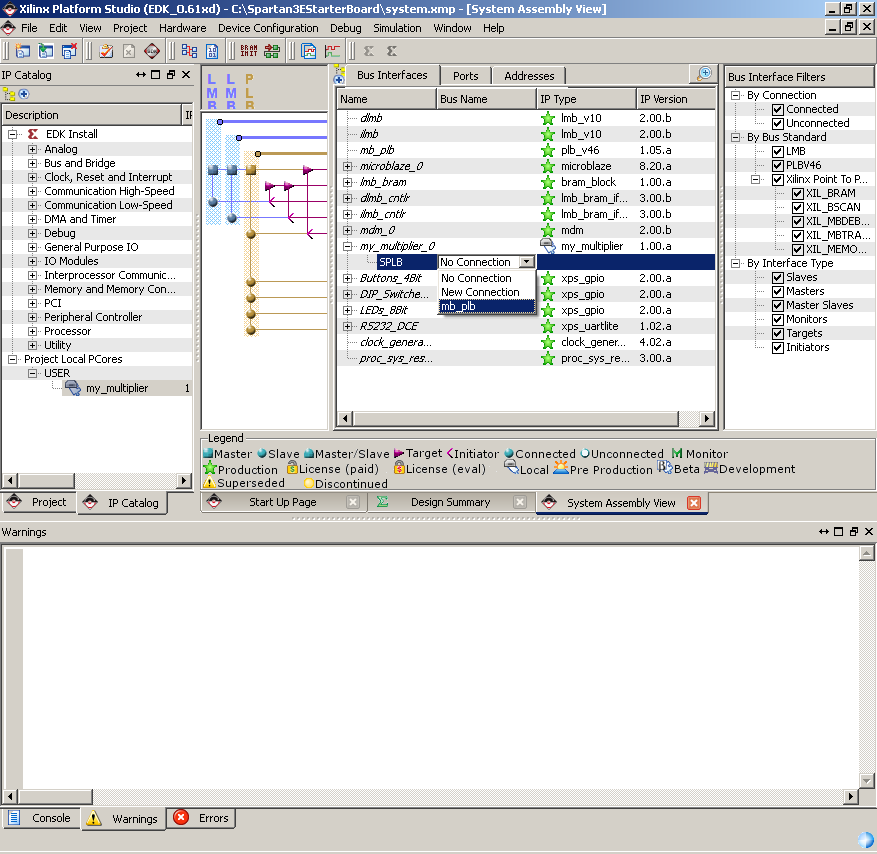Collapse the Project Local PCores node
877x854 pixels.
(12, 359)
